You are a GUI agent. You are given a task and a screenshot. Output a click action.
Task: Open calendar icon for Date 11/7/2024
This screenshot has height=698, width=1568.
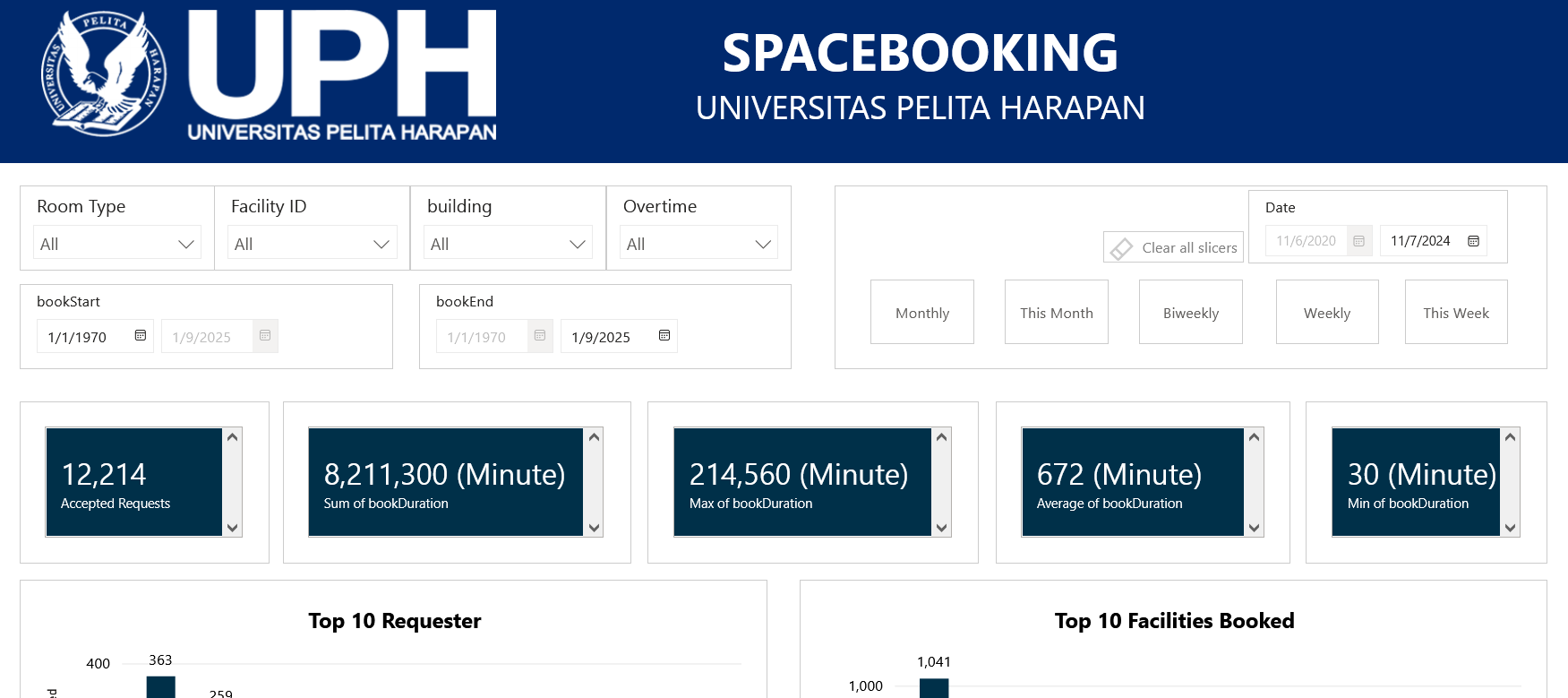[1473, 241]
